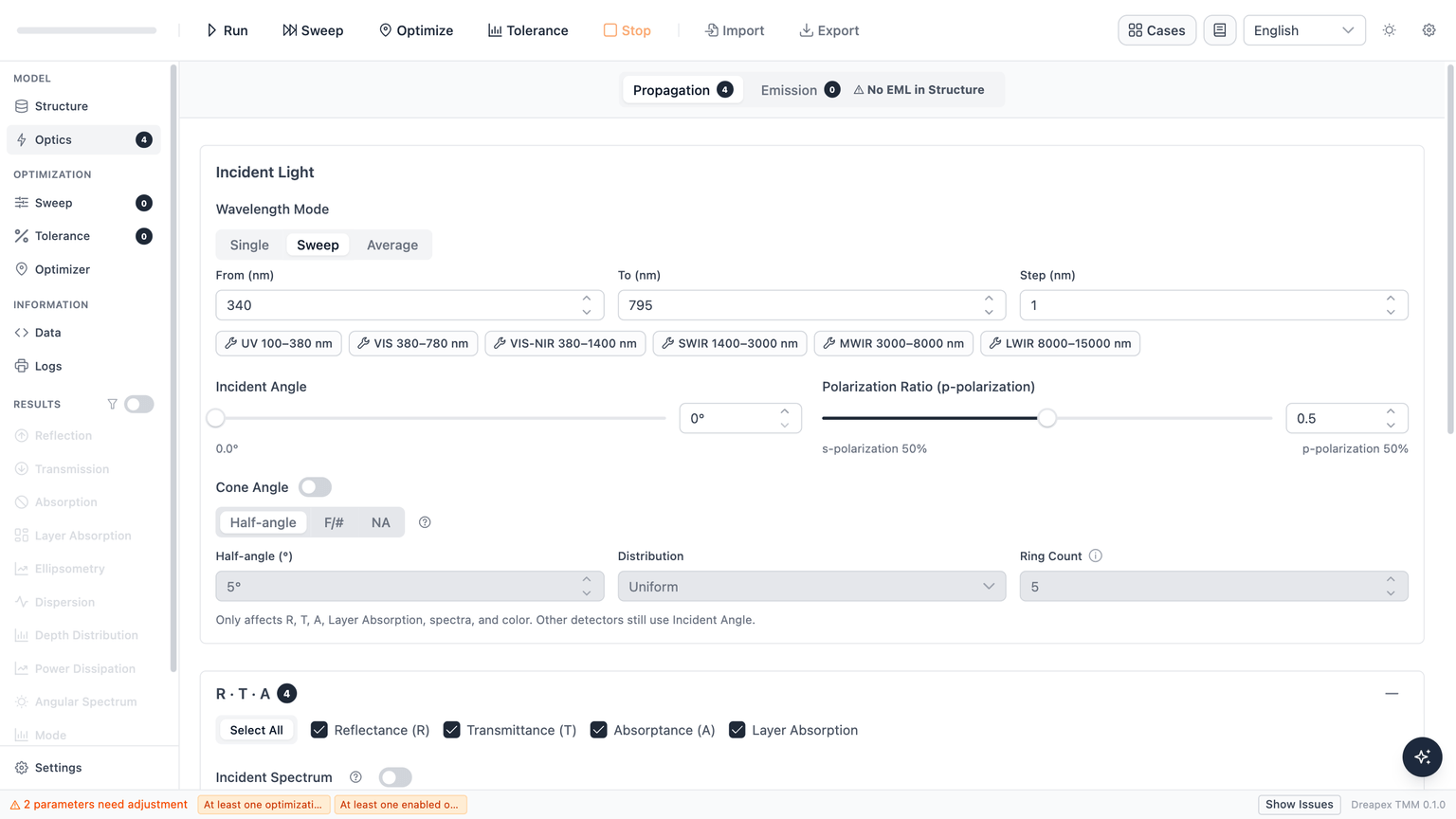Click the Ring Count info icon
Image resolution: width=1456 pixels, height=819 pixels.
click(1096, 555)
